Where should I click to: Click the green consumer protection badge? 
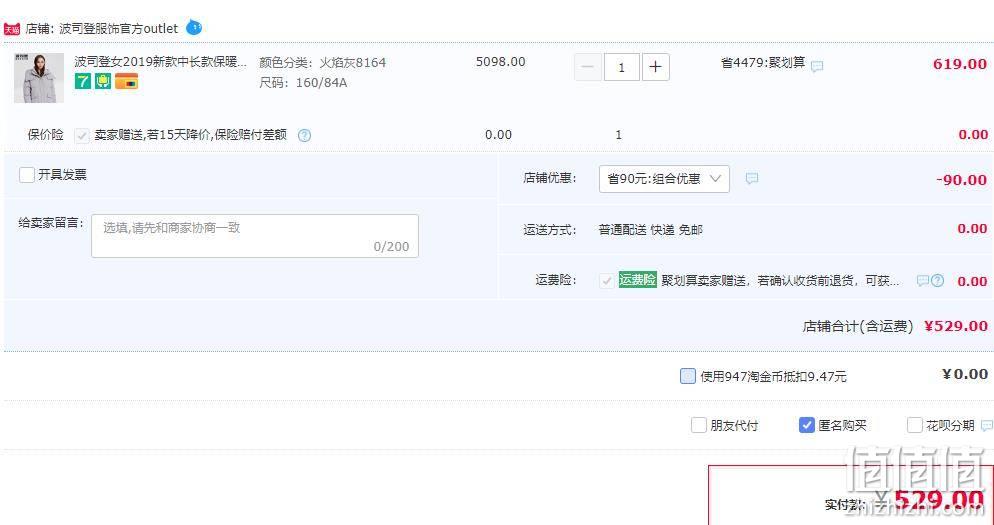[x=103, y=81]
